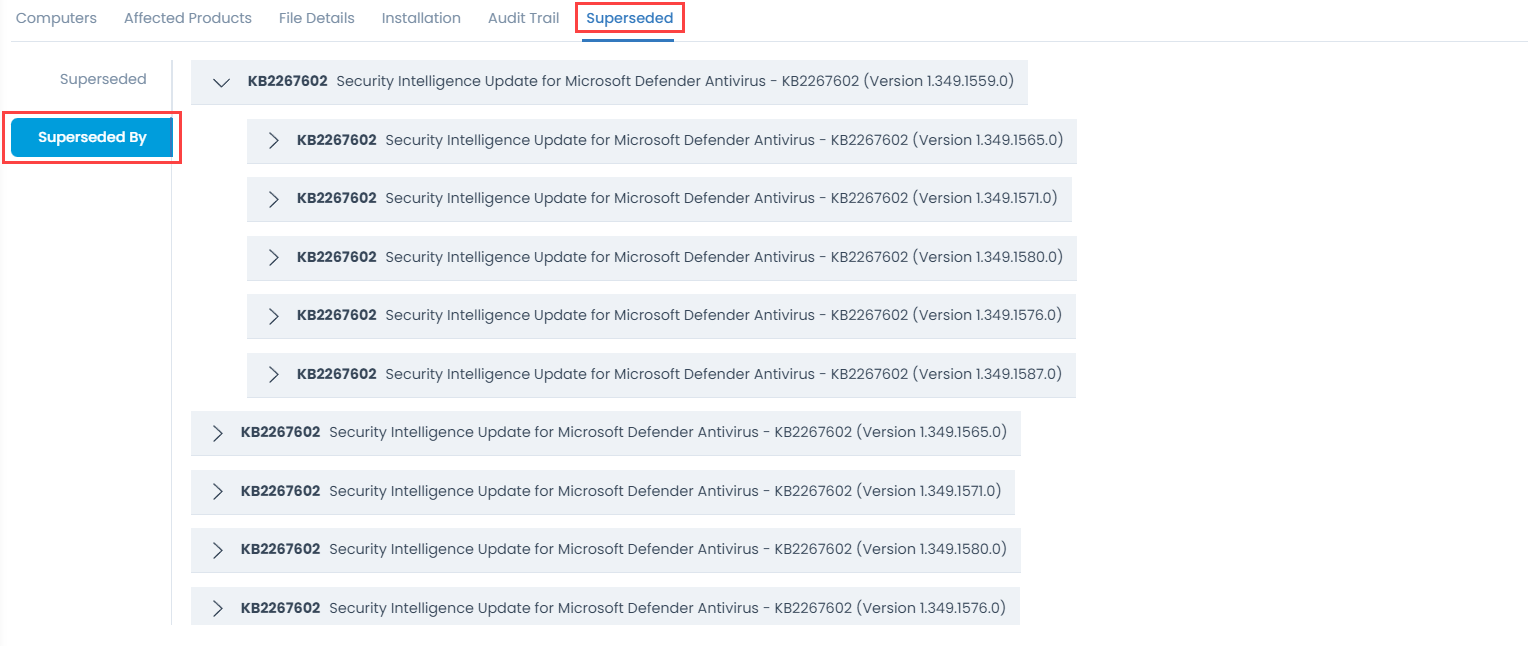Expand nested Version 1.349.1576.0 patch entry

click(273, 316)
